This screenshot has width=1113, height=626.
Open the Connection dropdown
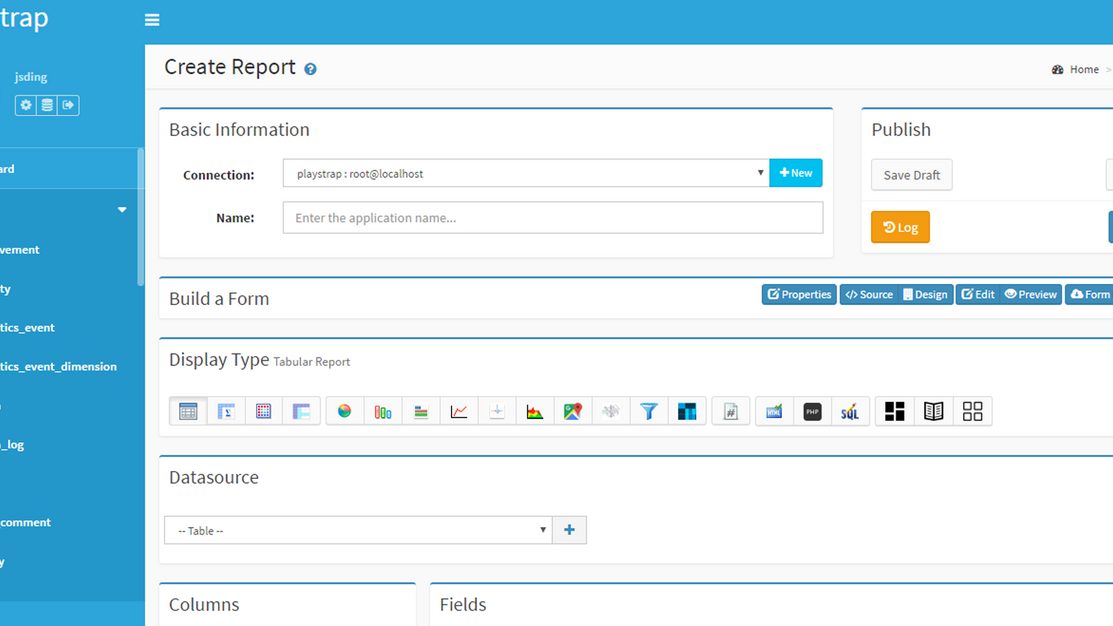pyautogui.click(x=526, y=173)
